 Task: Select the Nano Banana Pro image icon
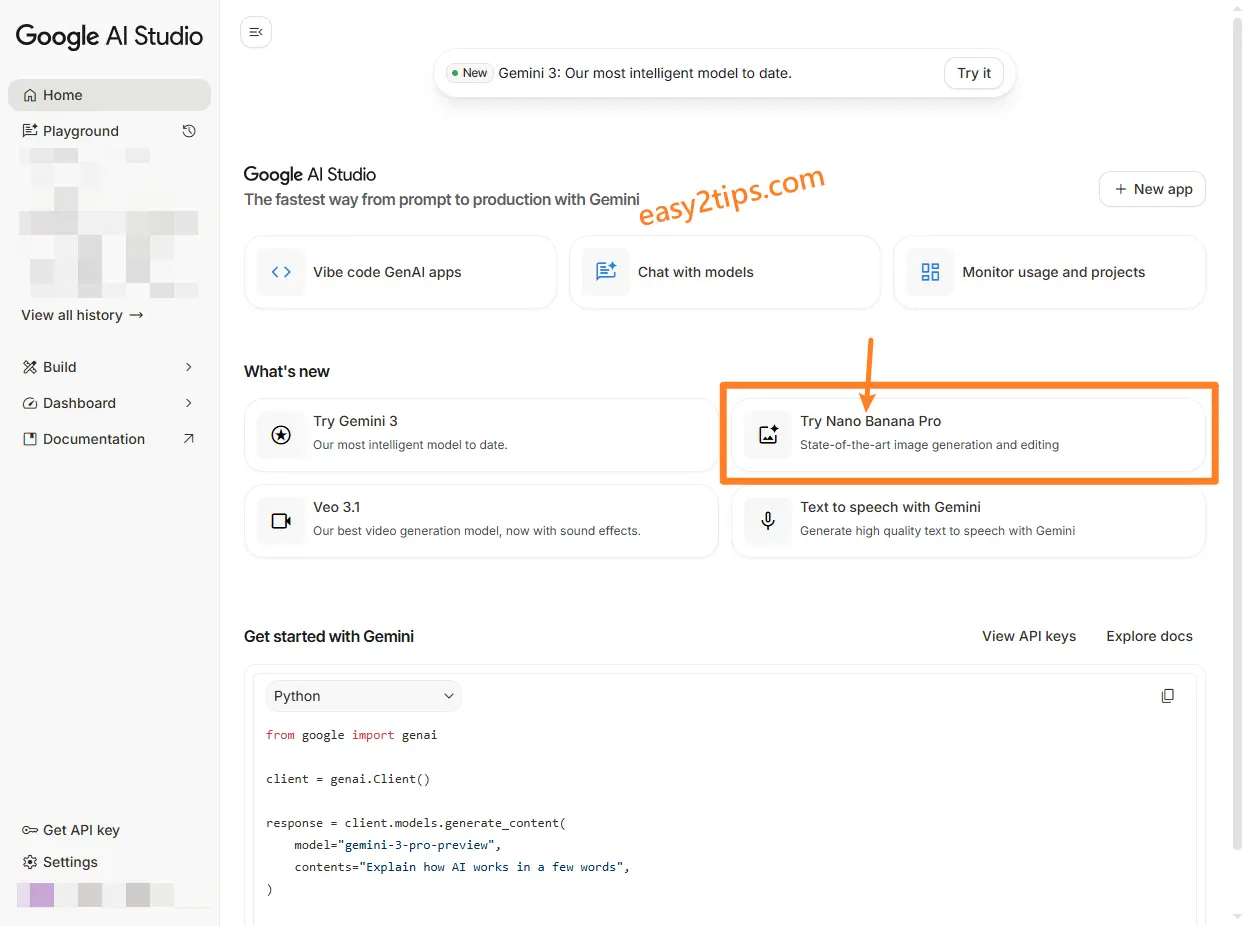click(x=767, y=435)
